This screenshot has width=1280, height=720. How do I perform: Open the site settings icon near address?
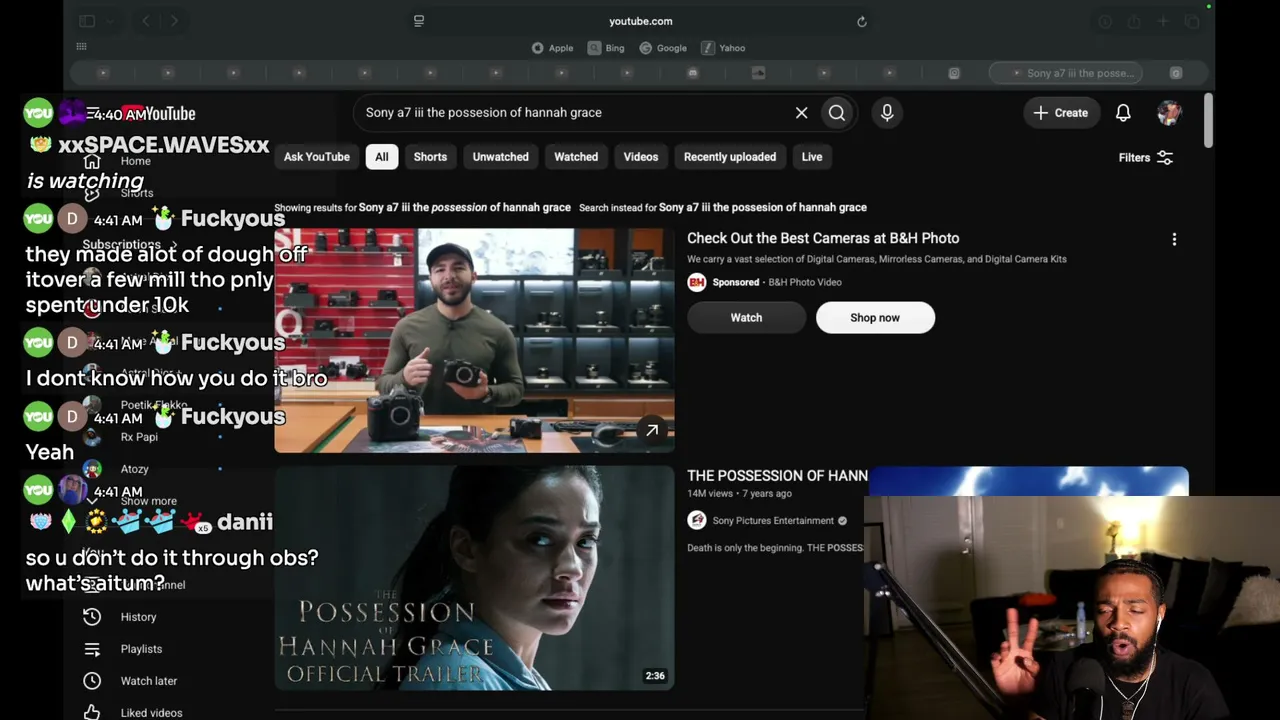[x=419, y=21]
